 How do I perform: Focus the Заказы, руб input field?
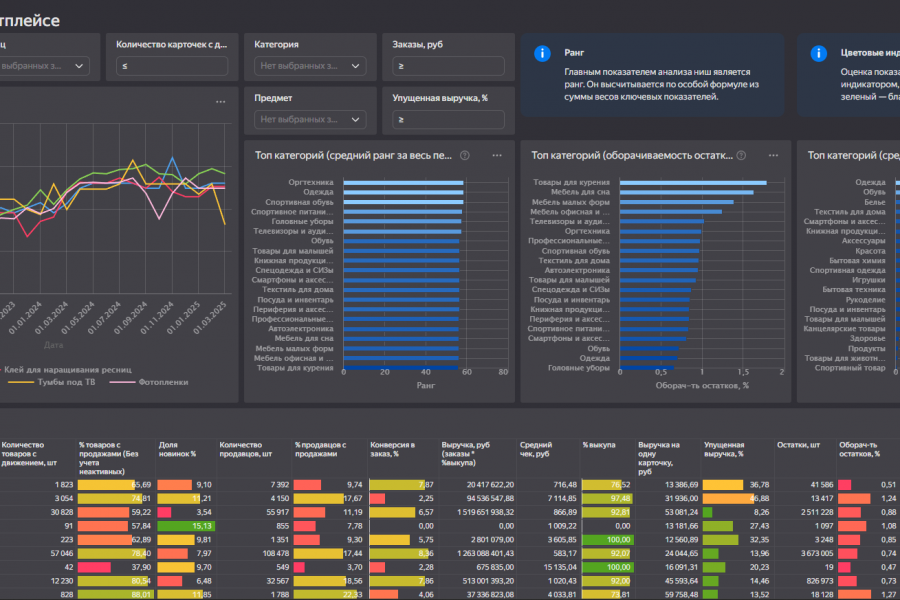(448, 66)
